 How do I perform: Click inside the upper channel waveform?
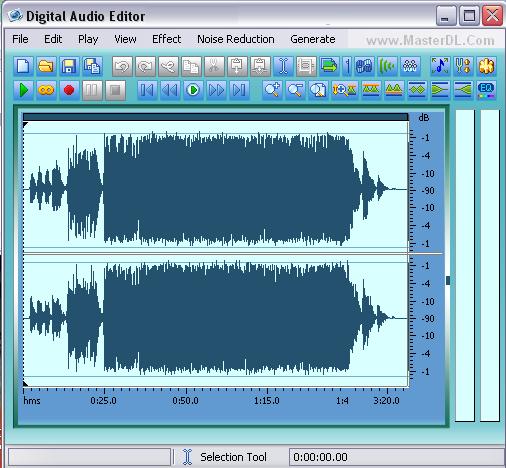(x=215, y=189)
